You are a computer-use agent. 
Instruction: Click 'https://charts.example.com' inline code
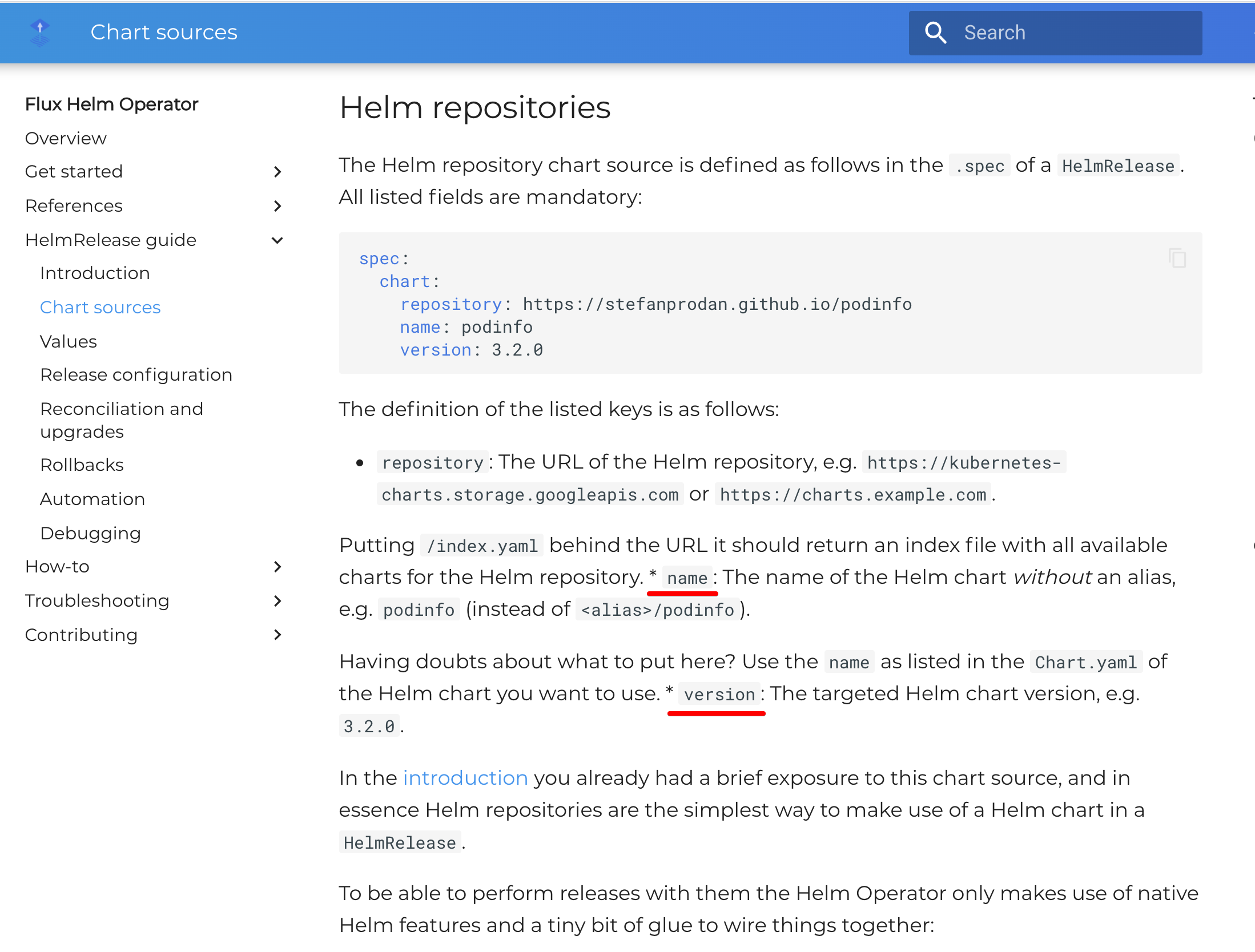click(x=853, y=494)
